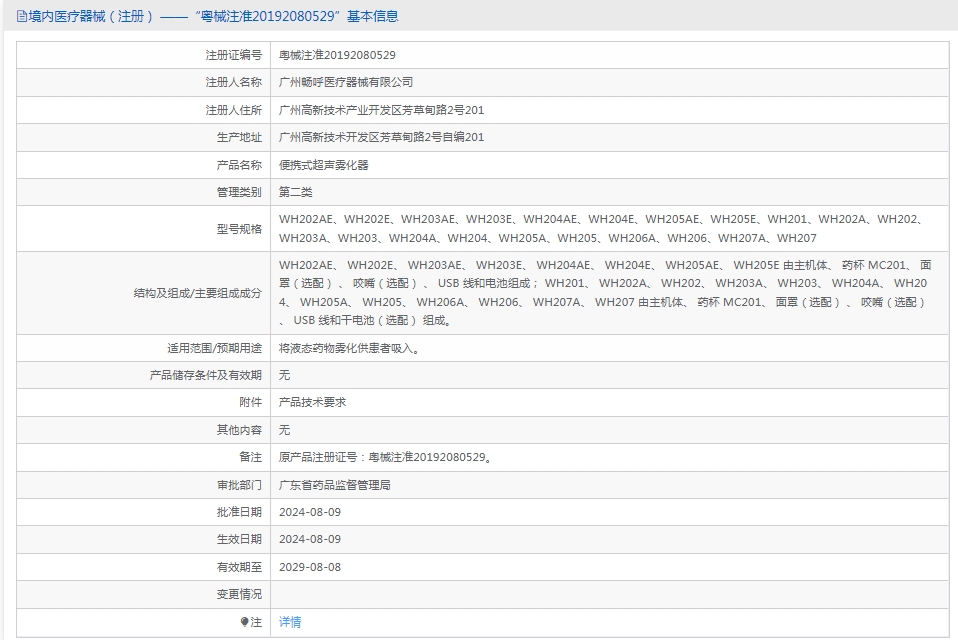Click the 其他内容 label
Screen dimensions: 958x640
coord(239,430)
